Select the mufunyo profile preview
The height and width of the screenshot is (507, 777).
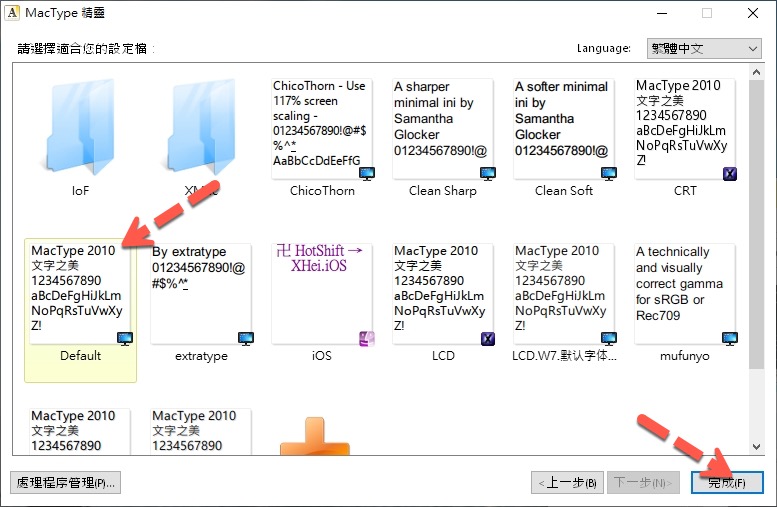[x=685, y=293]
